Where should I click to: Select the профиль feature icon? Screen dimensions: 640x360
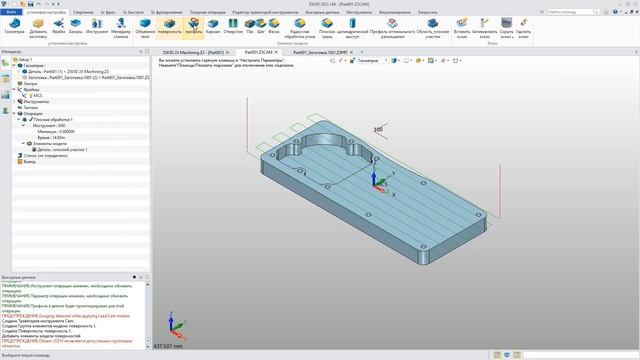click(193, 27)
